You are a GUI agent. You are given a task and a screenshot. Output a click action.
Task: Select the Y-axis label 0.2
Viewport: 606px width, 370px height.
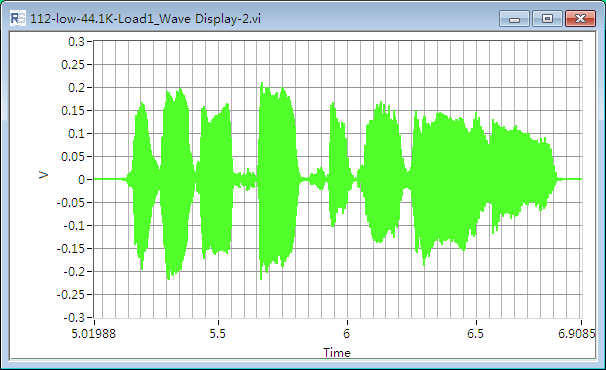coord(76,87)
